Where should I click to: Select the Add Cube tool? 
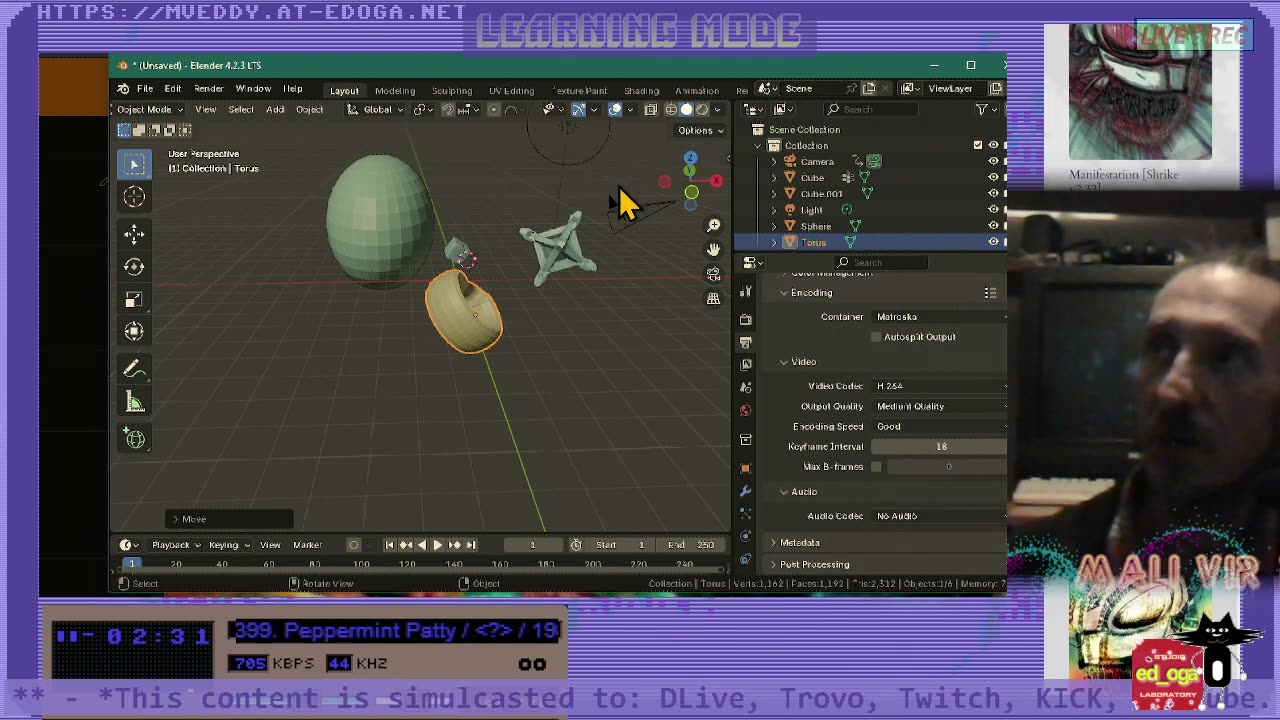pyautogui.click(x=134, y=438)
